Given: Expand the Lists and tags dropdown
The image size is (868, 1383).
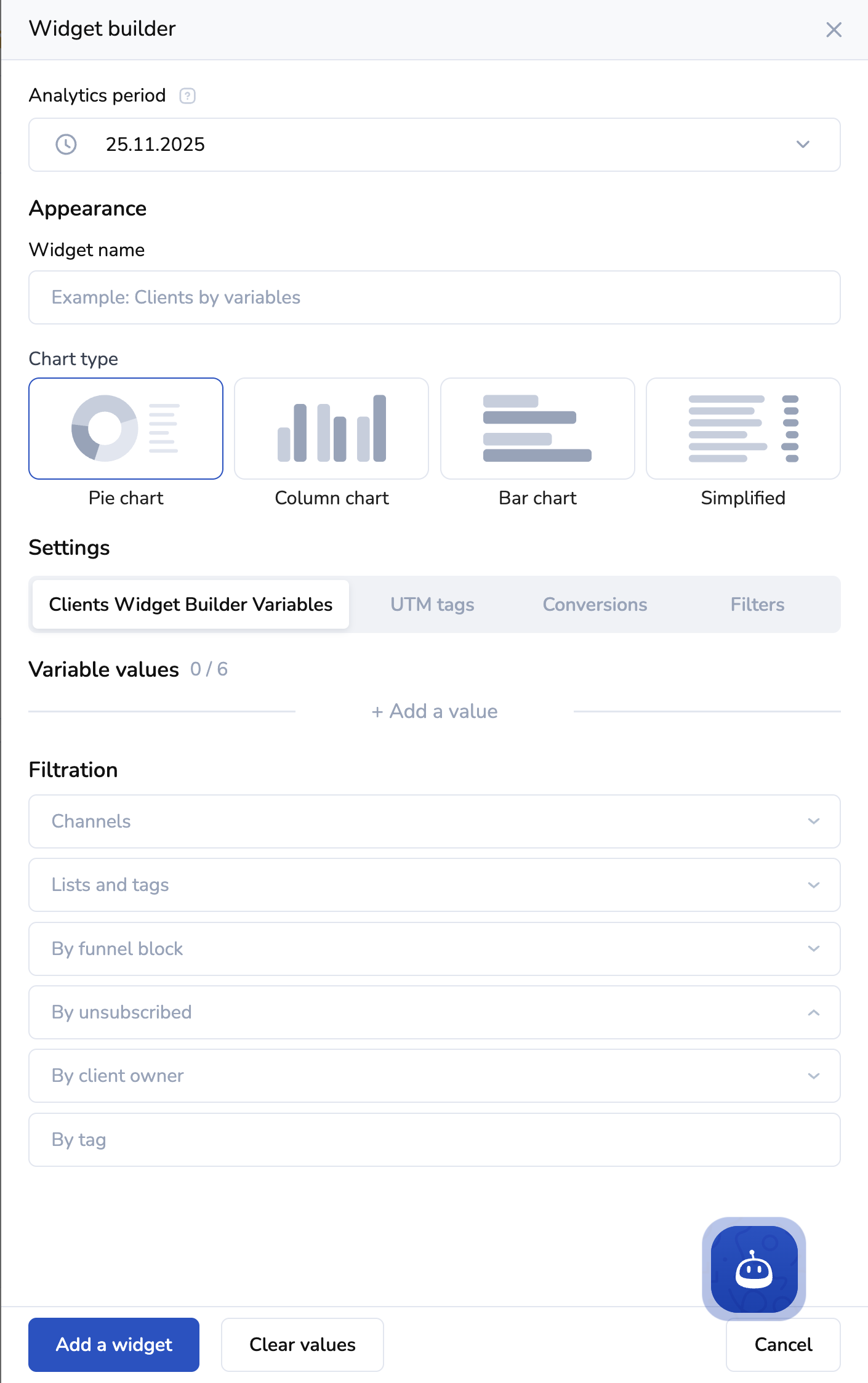Looking at the screenshot, I should (813, 885).
